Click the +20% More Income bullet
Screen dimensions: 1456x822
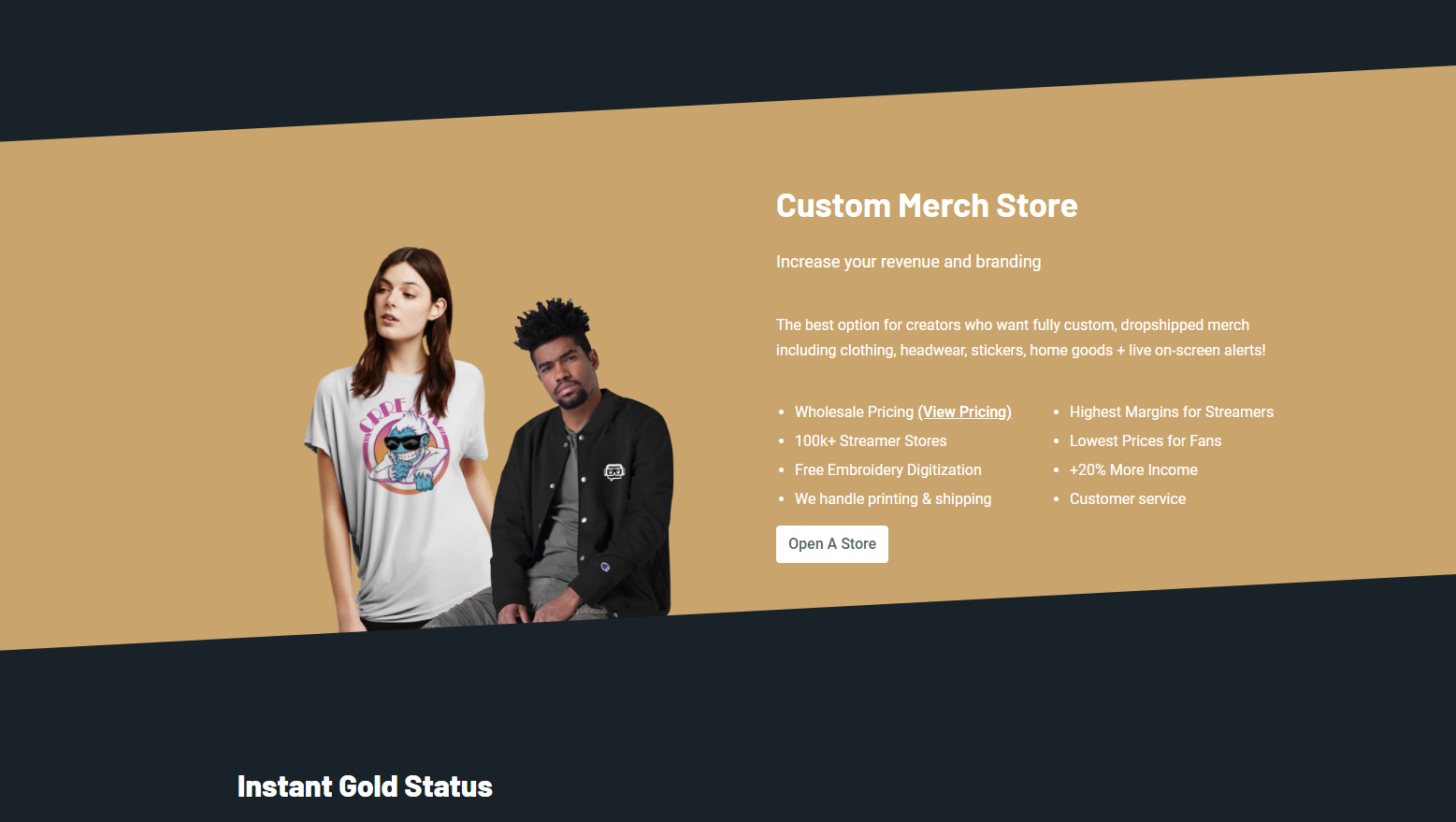tap(1133, 469)
